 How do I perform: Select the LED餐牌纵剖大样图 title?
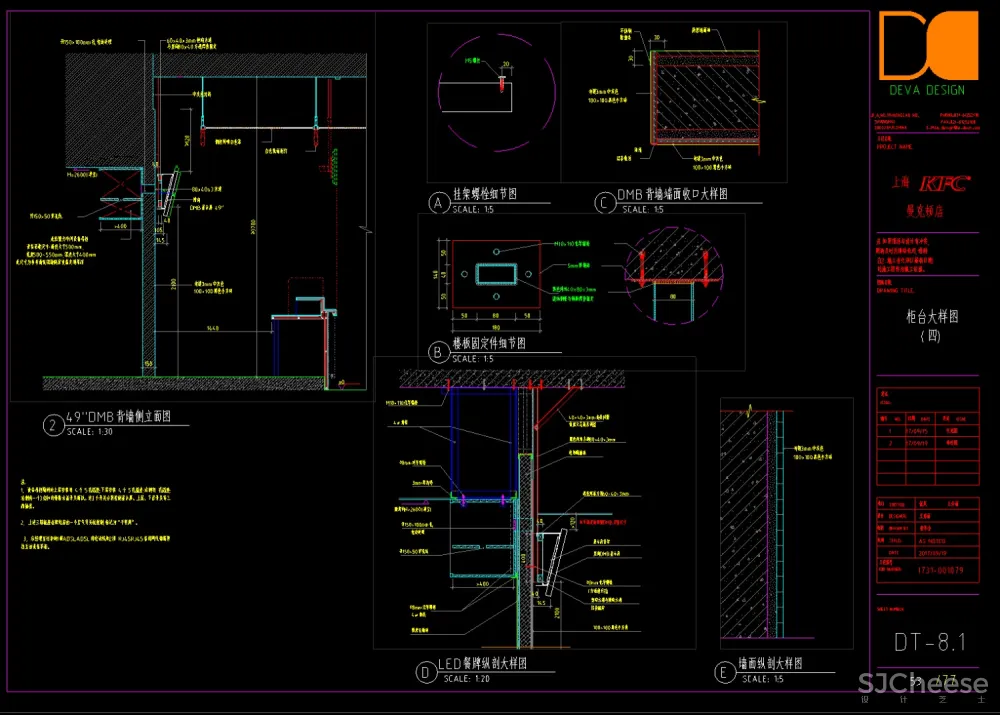coord(482,664)
